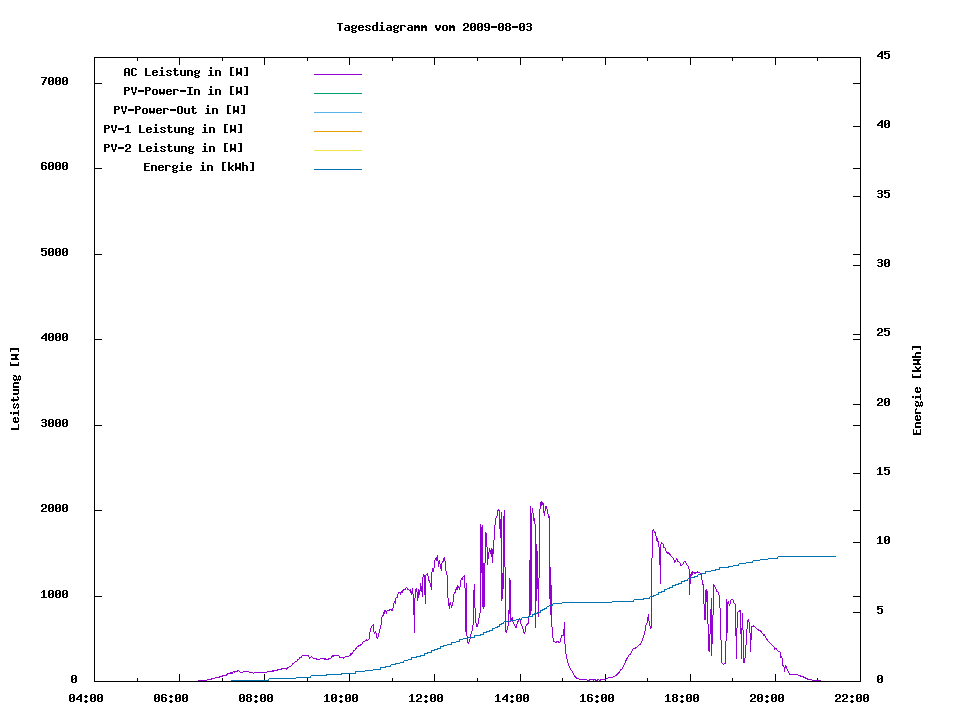960x720 pixels.
Task: Click the 7000 label on the power axis
Action: pos(54,81)
